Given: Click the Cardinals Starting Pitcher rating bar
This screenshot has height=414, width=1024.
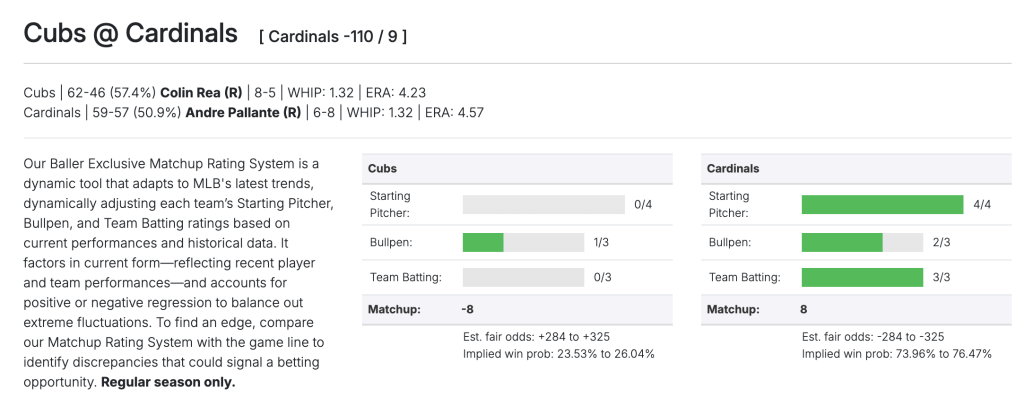Looking at the screenshot, I should (882, 204).
